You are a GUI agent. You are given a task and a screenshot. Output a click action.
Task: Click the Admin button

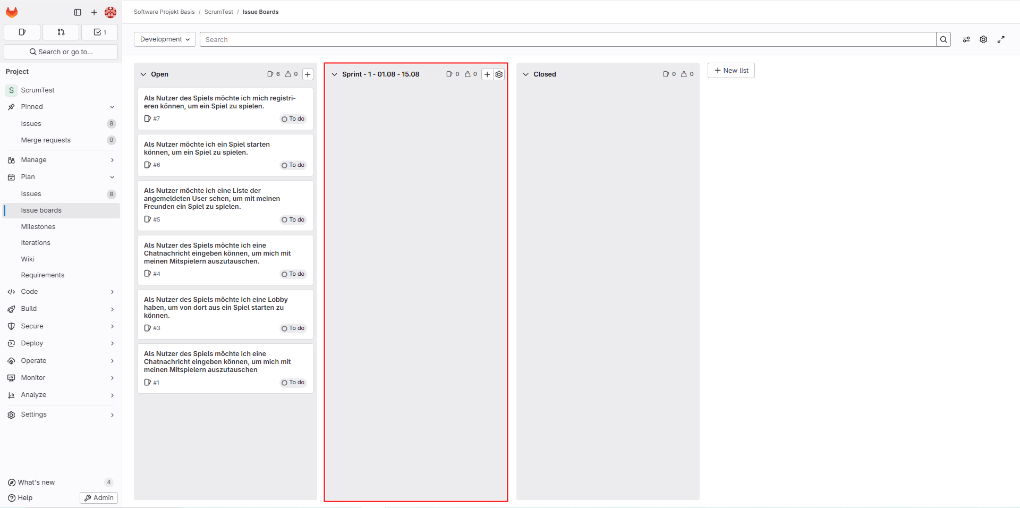pos(99,497)
